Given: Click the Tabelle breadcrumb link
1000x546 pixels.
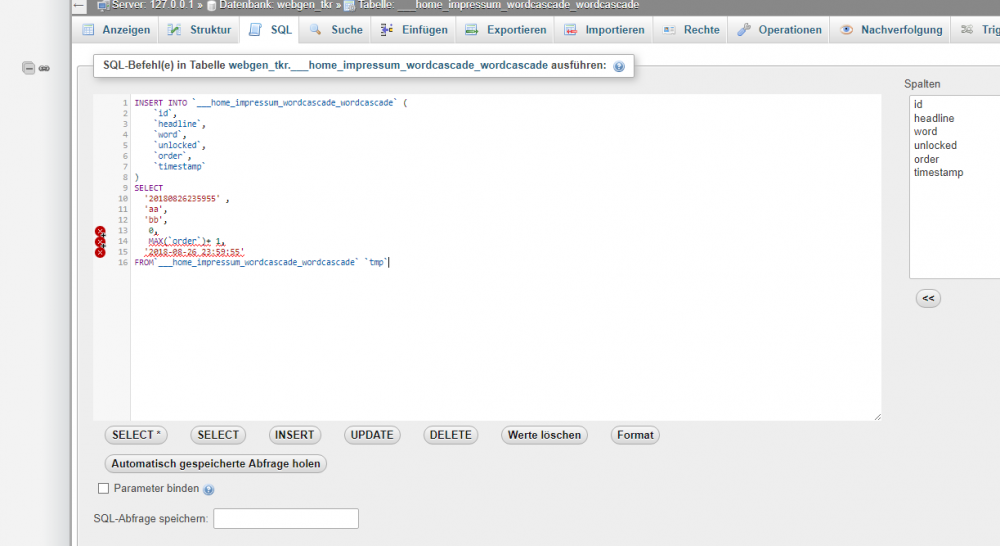Looking at the screenshot, I should (x=498, y=5).
